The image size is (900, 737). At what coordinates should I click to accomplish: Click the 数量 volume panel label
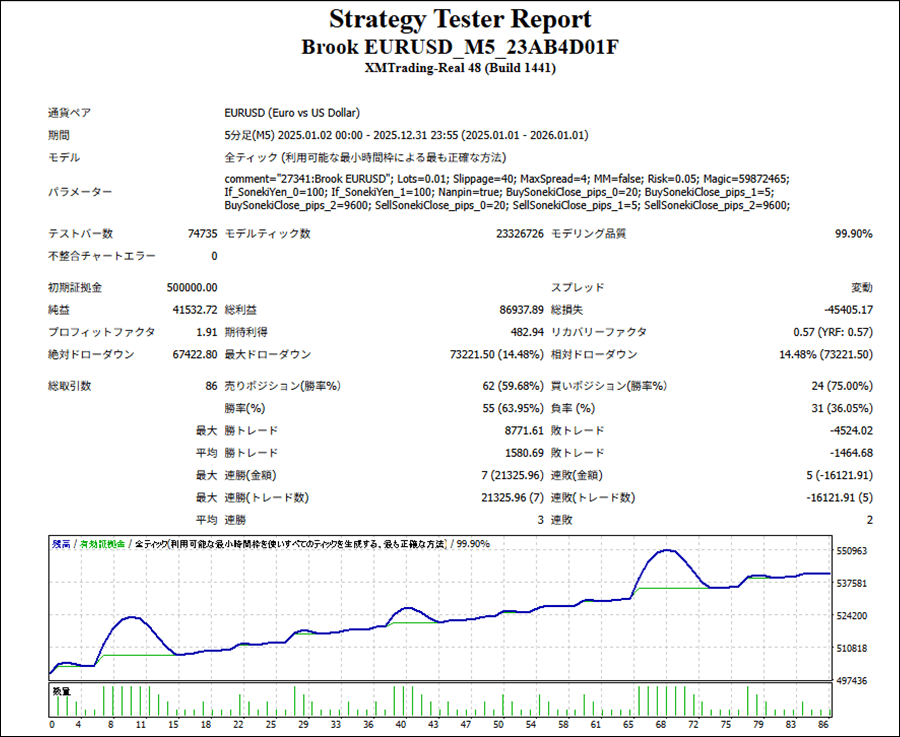[x=61, y=691]
